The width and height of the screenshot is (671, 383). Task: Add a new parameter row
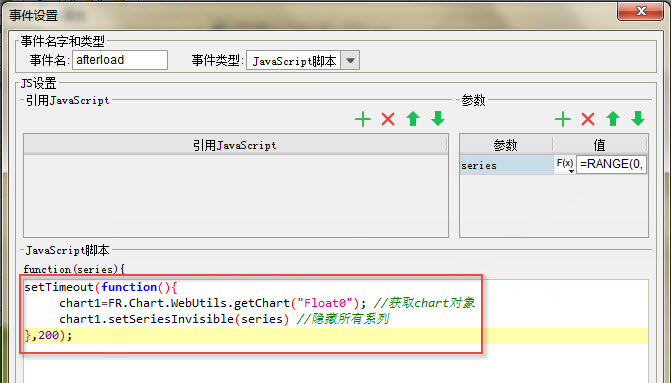point(563,119)
